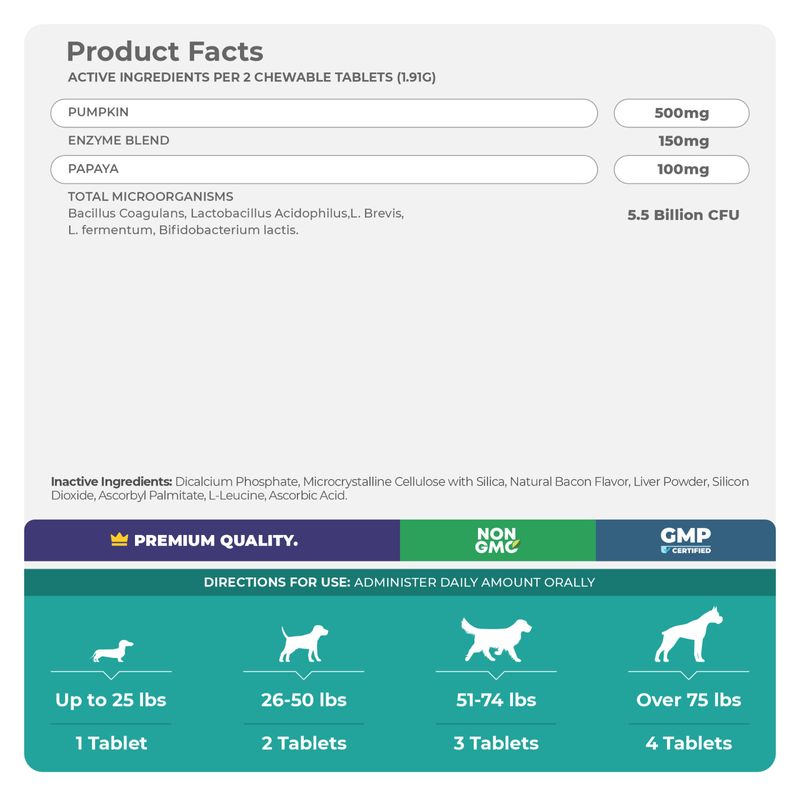This screenshot has height=800, width=800.
Task: Click the GMP Certified badge
Action: click(x=686, y=540)
